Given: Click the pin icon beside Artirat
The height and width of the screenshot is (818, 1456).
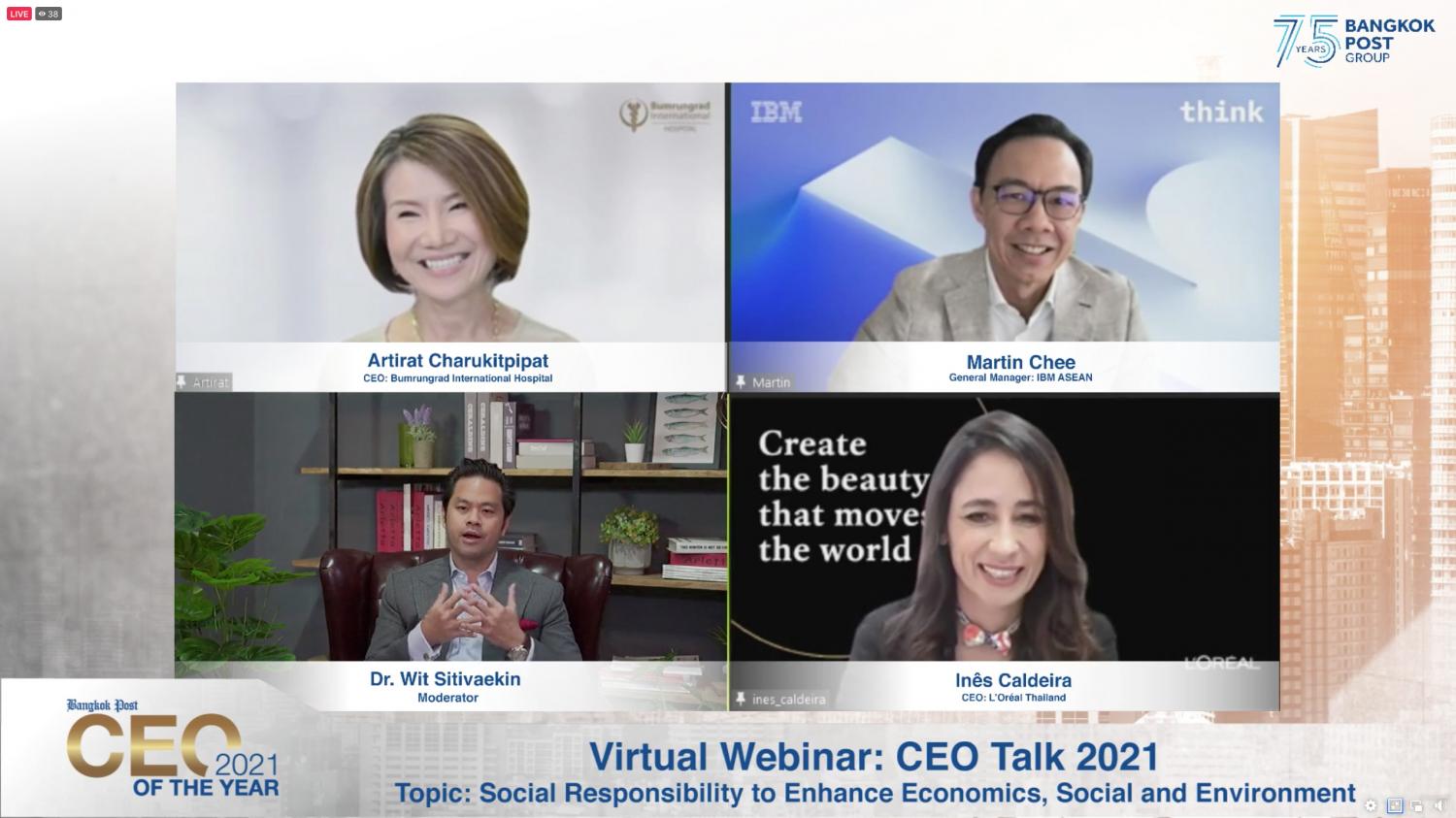Looking at the screenshot, I should (182, 381).
